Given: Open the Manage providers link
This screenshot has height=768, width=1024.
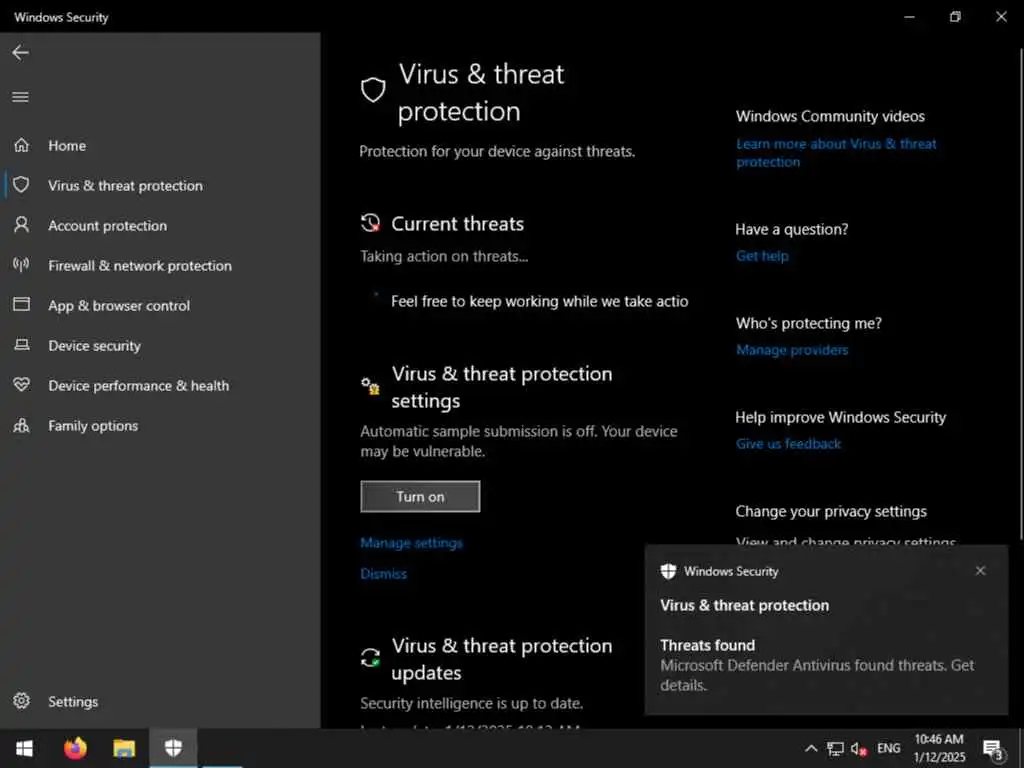Looking at the screenshot, I should coord(792,349).
